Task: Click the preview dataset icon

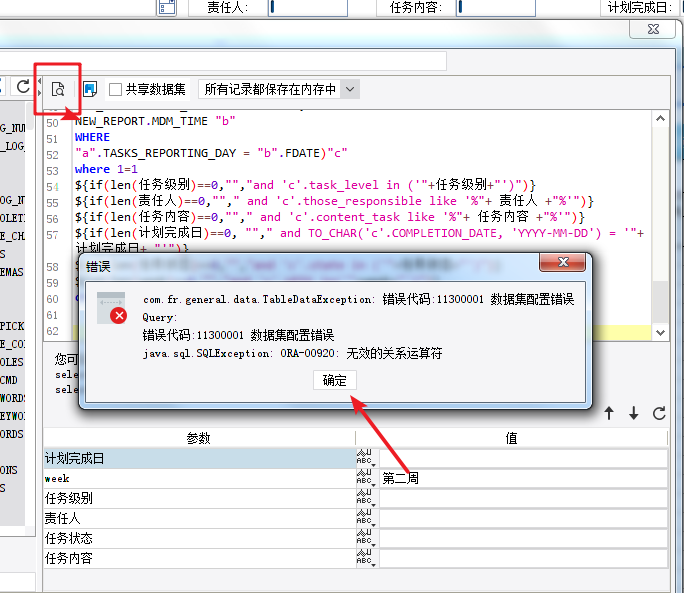Action: tap(58, 89)
